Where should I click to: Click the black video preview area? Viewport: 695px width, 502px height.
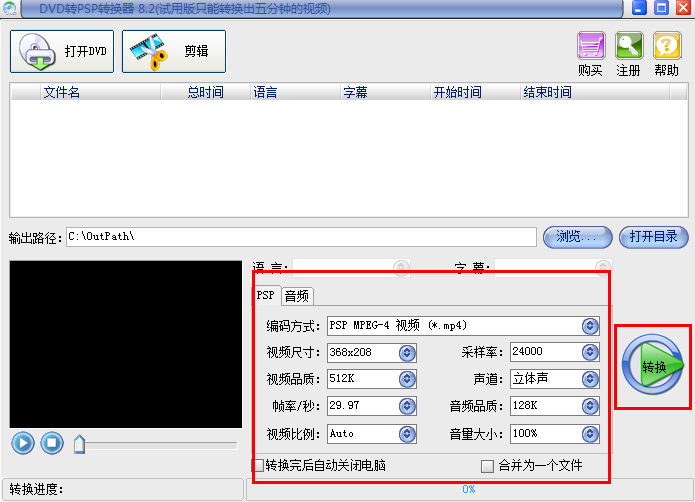[126, 344]
